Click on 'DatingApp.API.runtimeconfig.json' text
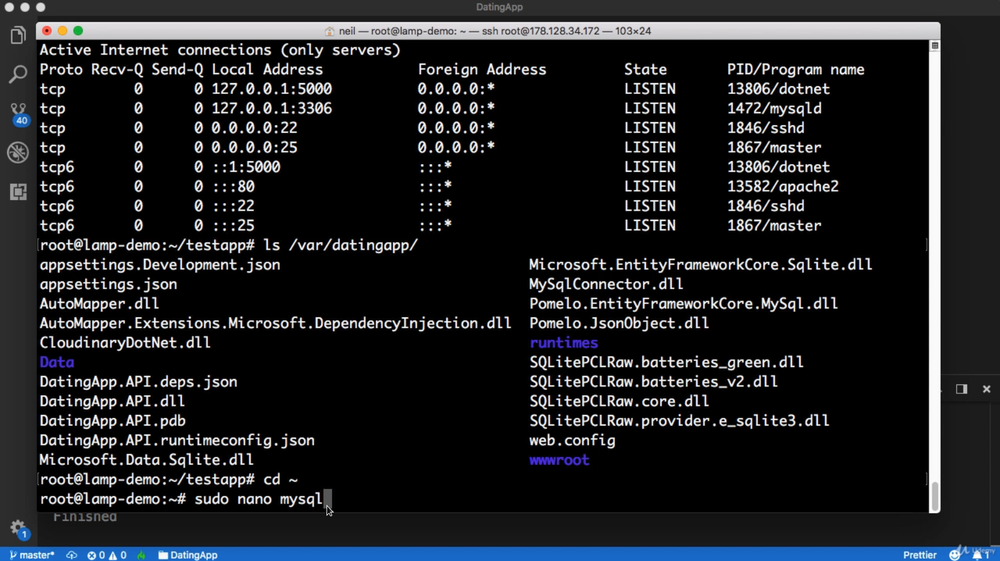 point(177,441)
